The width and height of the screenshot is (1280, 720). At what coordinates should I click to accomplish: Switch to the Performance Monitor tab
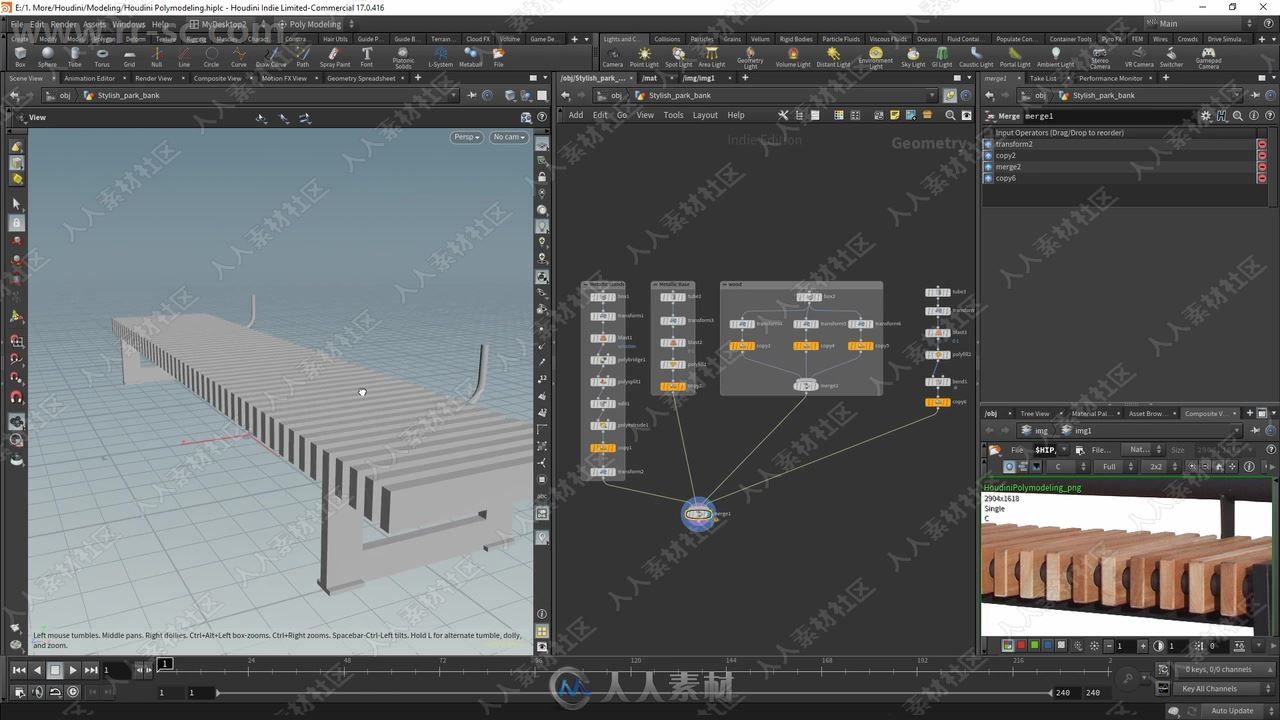pos(1110,78)
